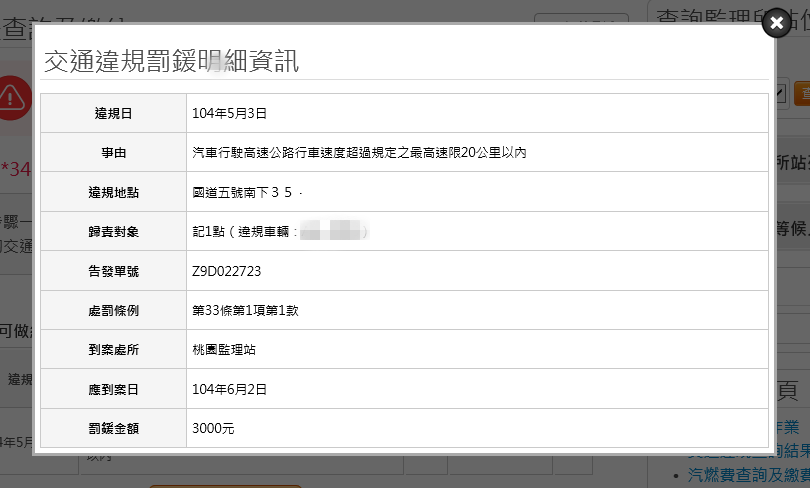
Task: Select the due date 104年6月2日
Action: pos(229,389)
